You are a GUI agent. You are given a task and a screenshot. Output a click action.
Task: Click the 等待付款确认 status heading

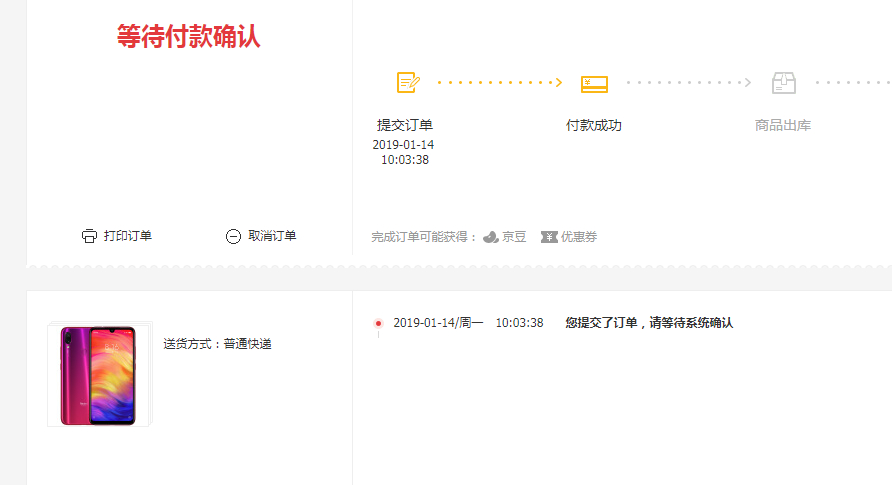pos(188,37)
